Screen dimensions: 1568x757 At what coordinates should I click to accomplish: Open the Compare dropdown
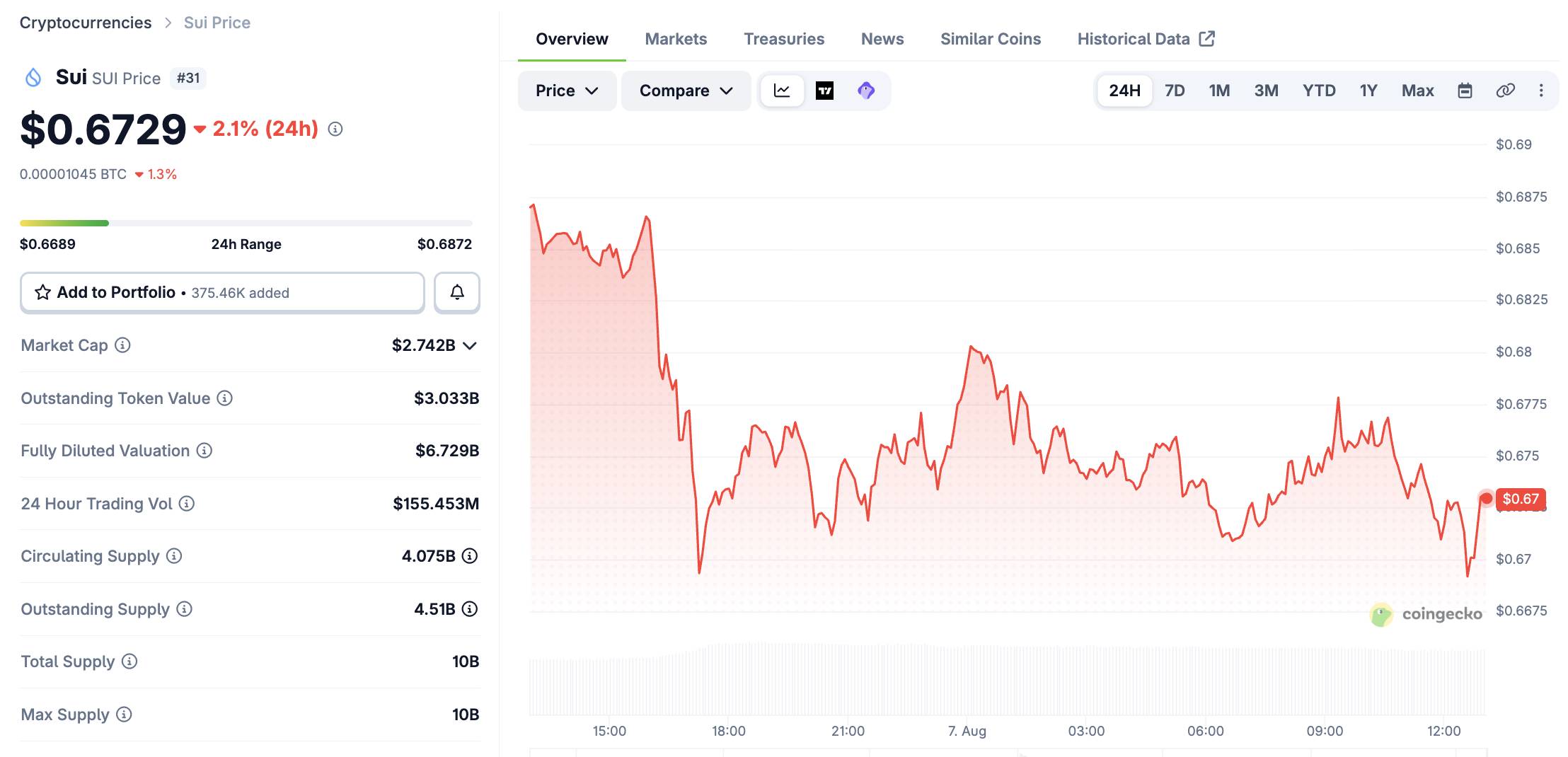click(x=686, y=91)
